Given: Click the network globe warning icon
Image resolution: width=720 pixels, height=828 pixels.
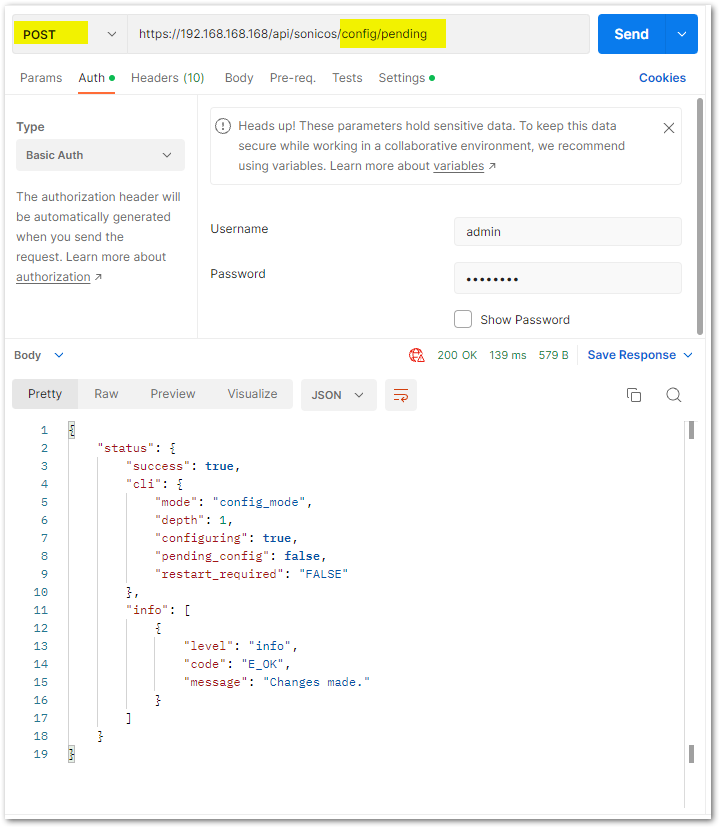Looking at the screenshot, I should pyautogui.click(x=416, y=355).
